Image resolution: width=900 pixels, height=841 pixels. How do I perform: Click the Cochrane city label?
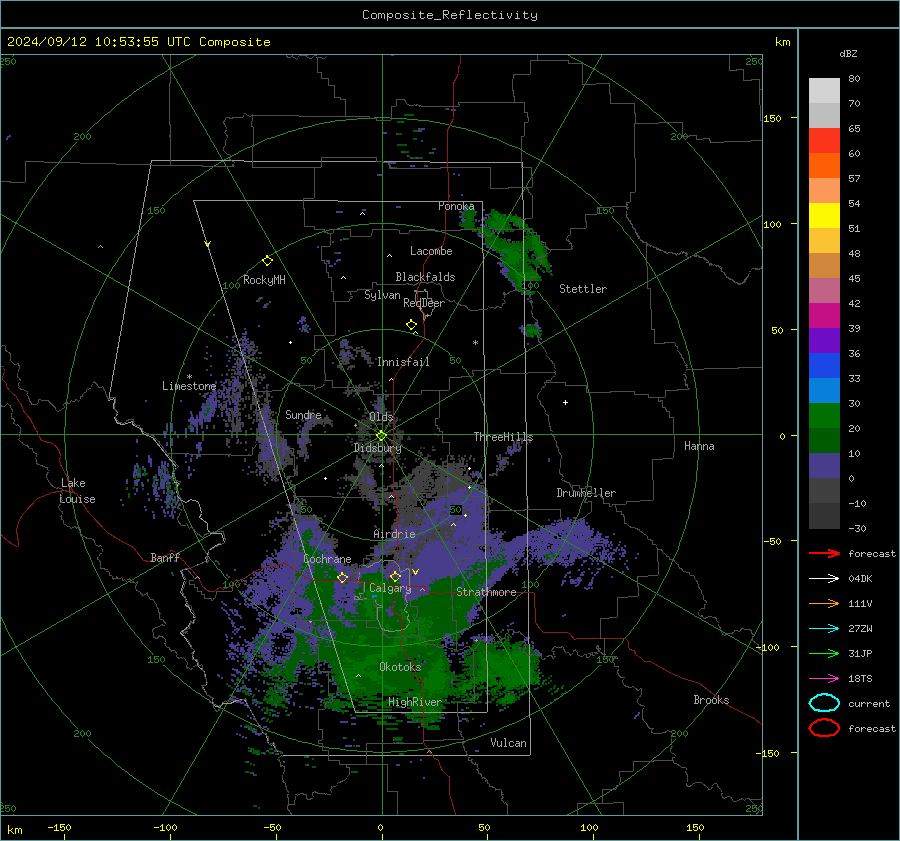(x=327, y=559)
